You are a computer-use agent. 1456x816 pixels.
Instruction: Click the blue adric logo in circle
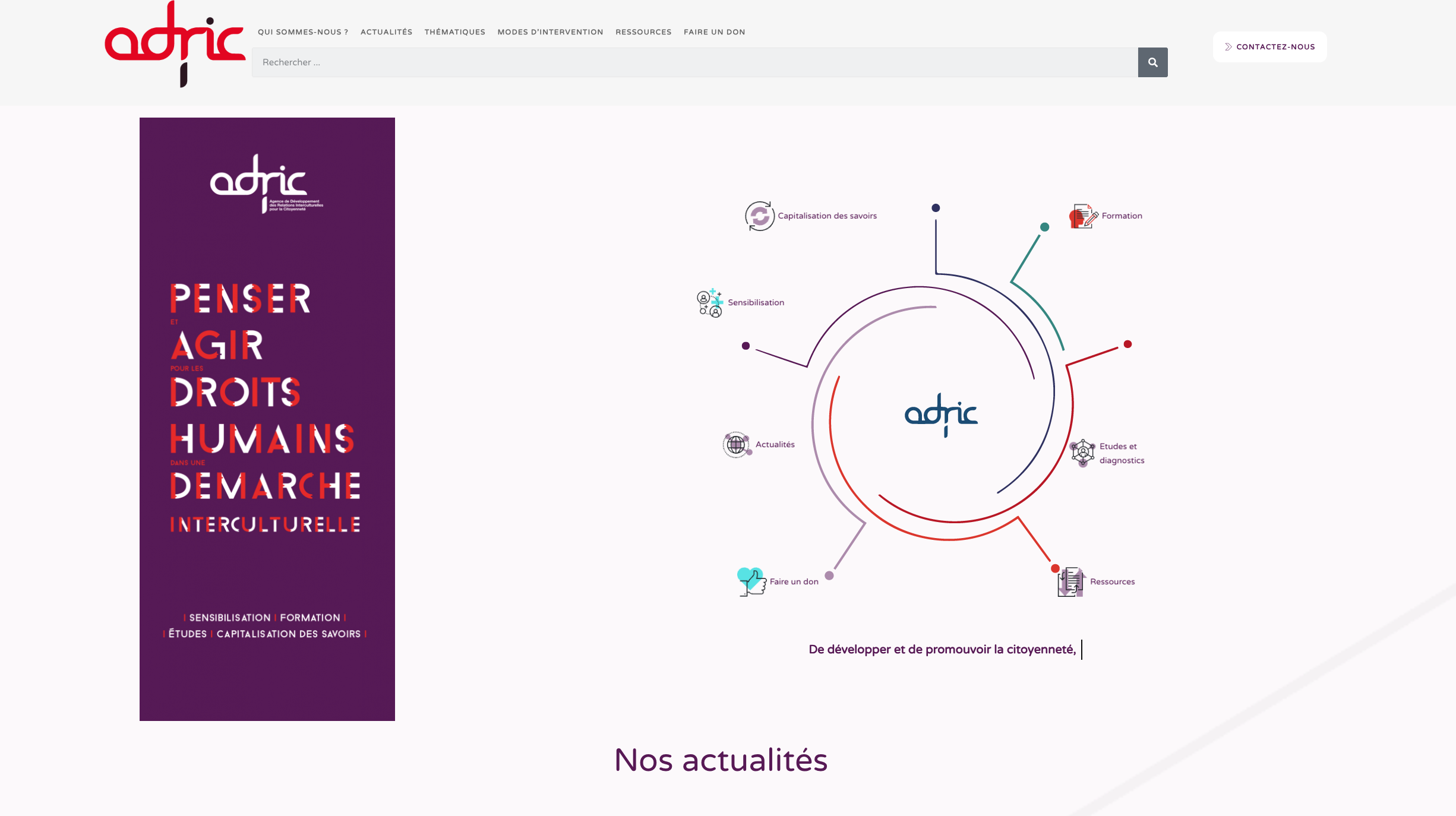tap(941, 414)
